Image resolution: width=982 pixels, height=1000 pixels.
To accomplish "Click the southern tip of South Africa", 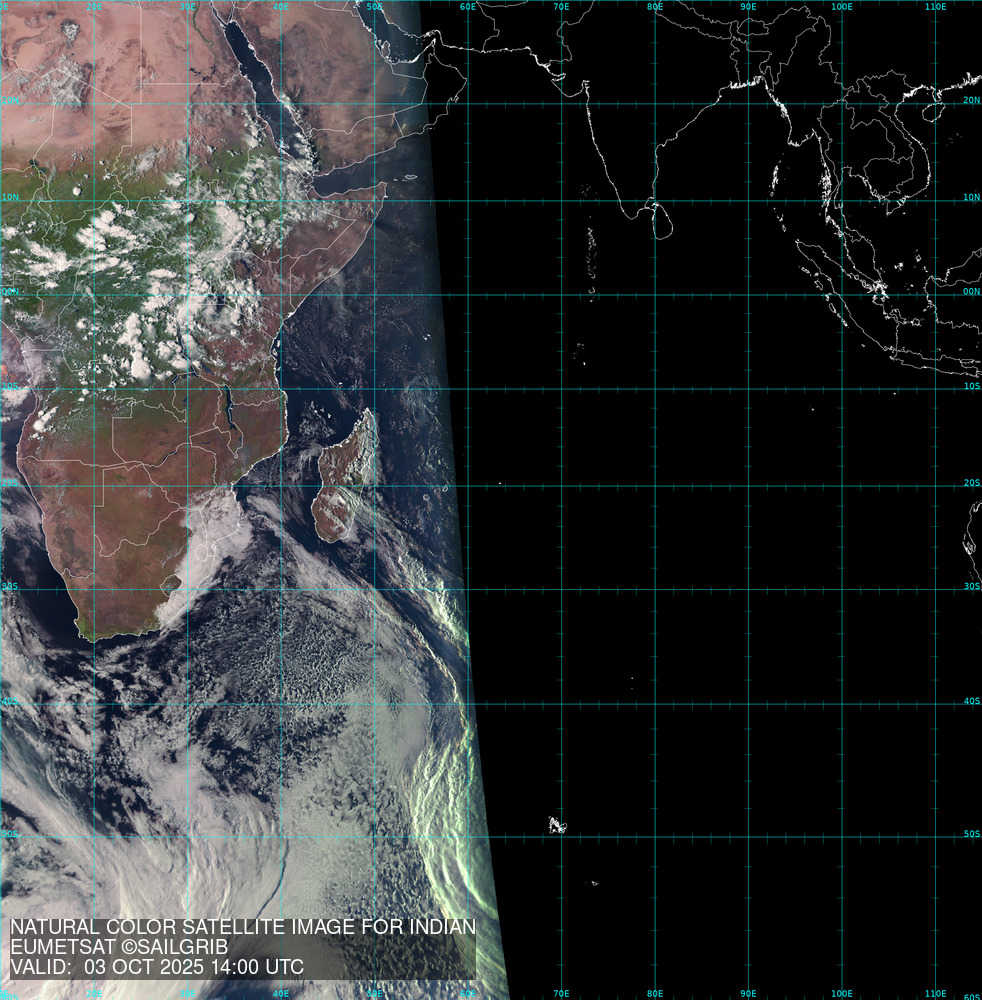I will (100, 637).
